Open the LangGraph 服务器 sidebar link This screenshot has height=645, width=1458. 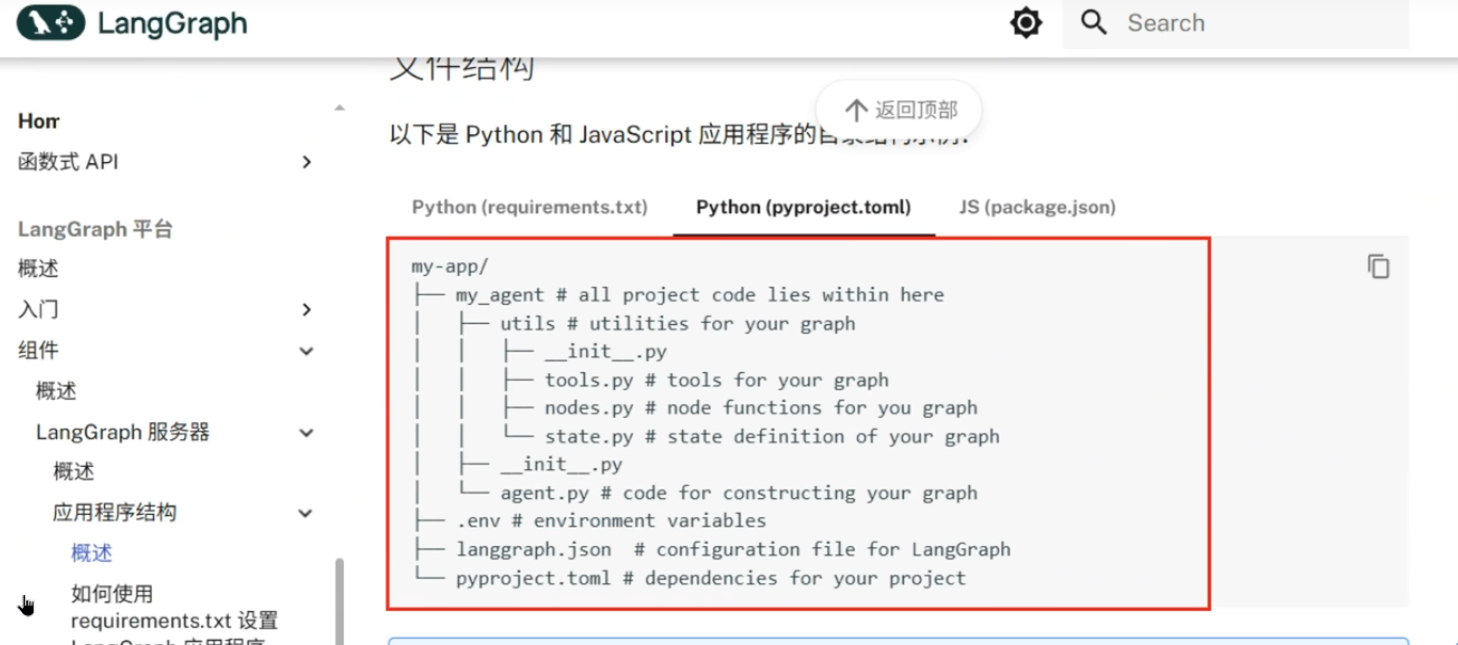[123, 432]
